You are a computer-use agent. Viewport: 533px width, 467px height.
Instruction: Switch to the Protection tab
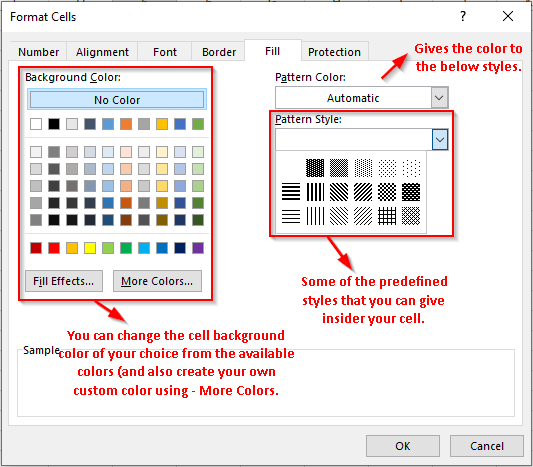pos(334,52)
